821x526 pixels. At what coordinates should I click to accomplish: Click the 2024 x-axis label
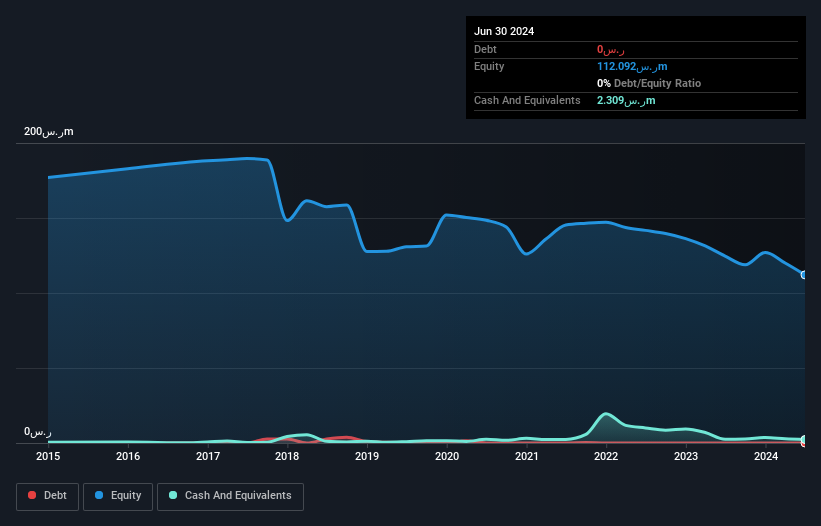(x=766, y=456)
